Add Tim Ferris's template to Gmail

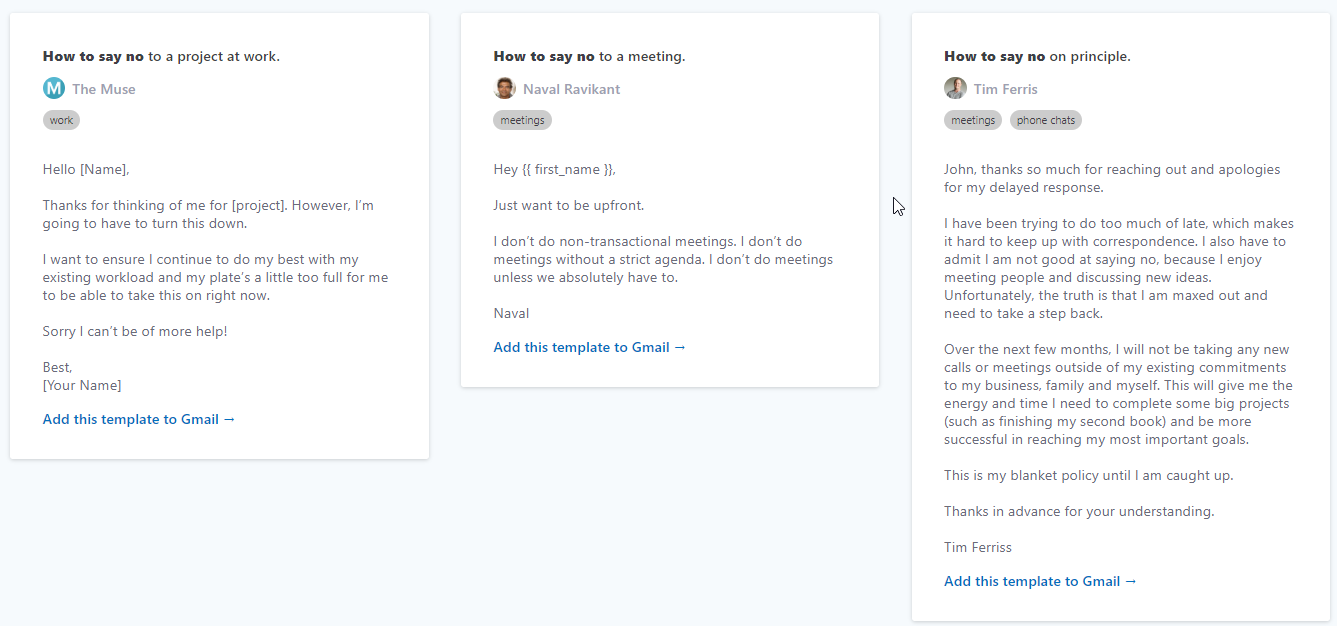click(x=1040, y=581)
